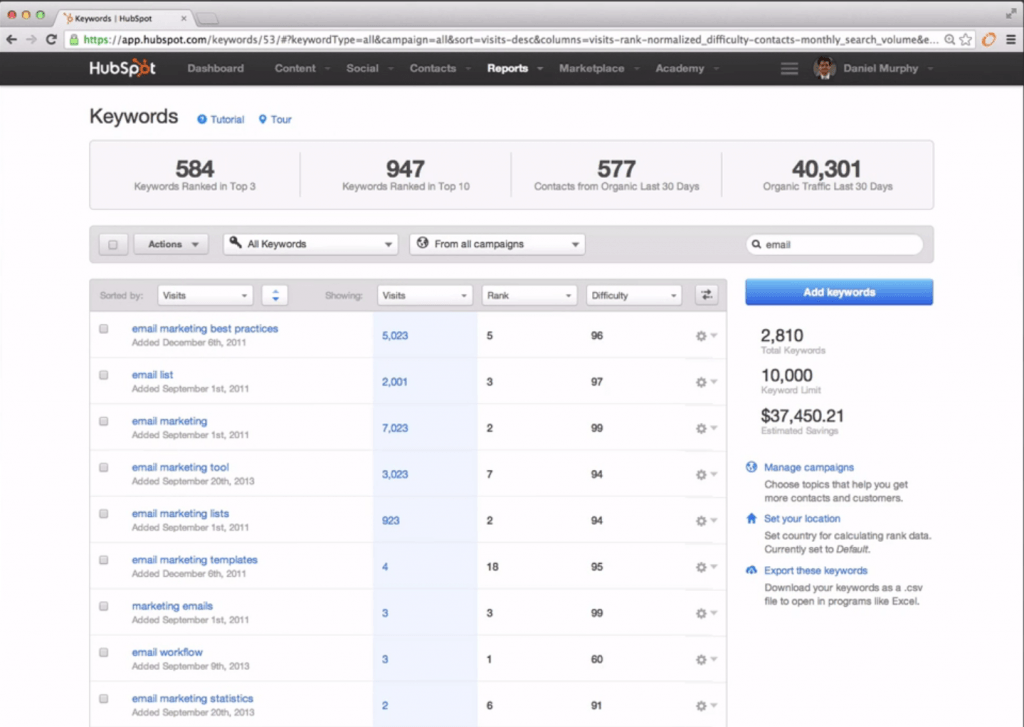1024x727 pixels.
Task: Select the Keywords | HubSpot browser tab
Action: tap(123, 18)
